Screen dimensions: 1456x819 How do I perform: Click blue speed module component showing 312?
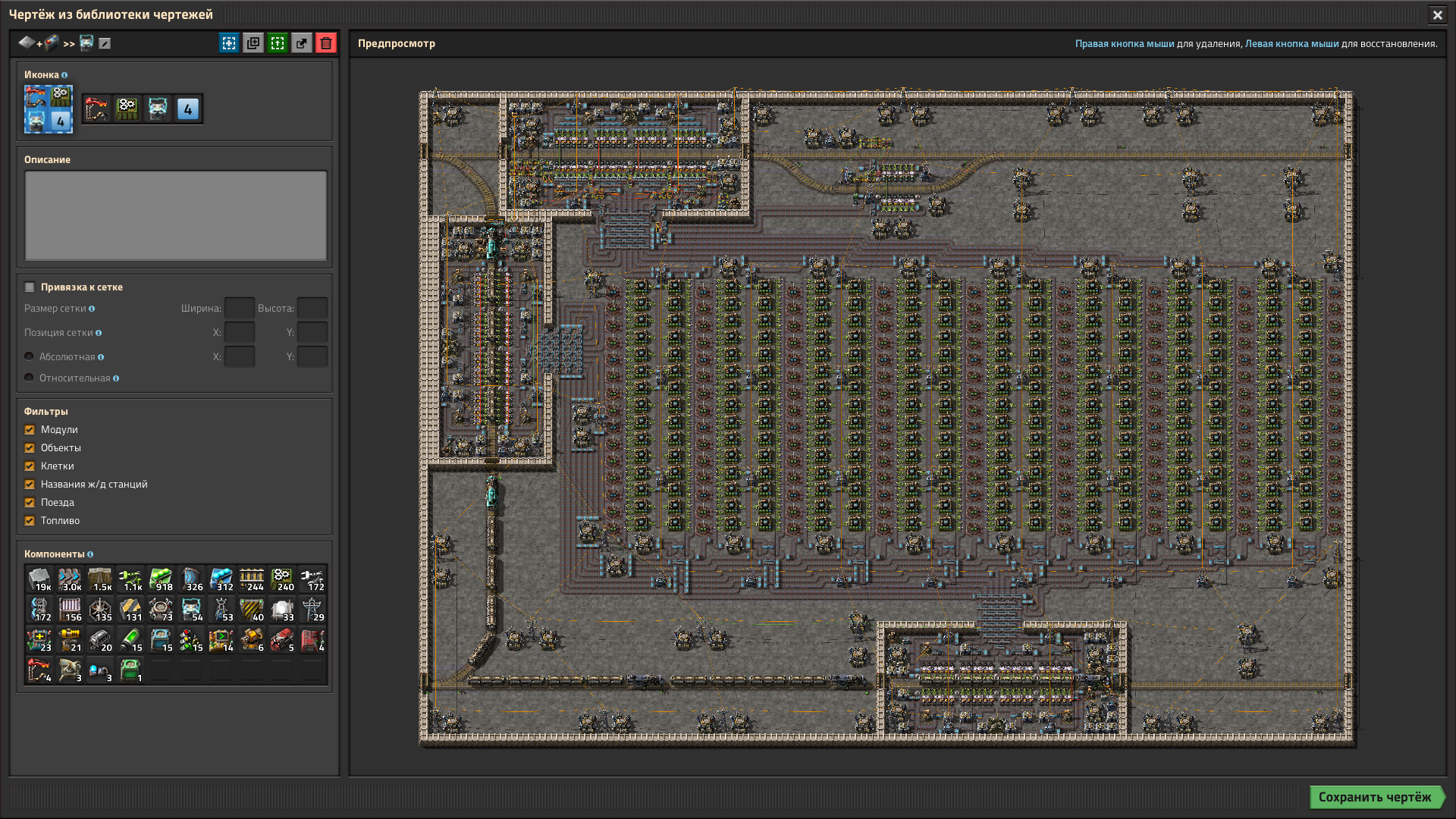pyautogui.click(x=221, y=579)
